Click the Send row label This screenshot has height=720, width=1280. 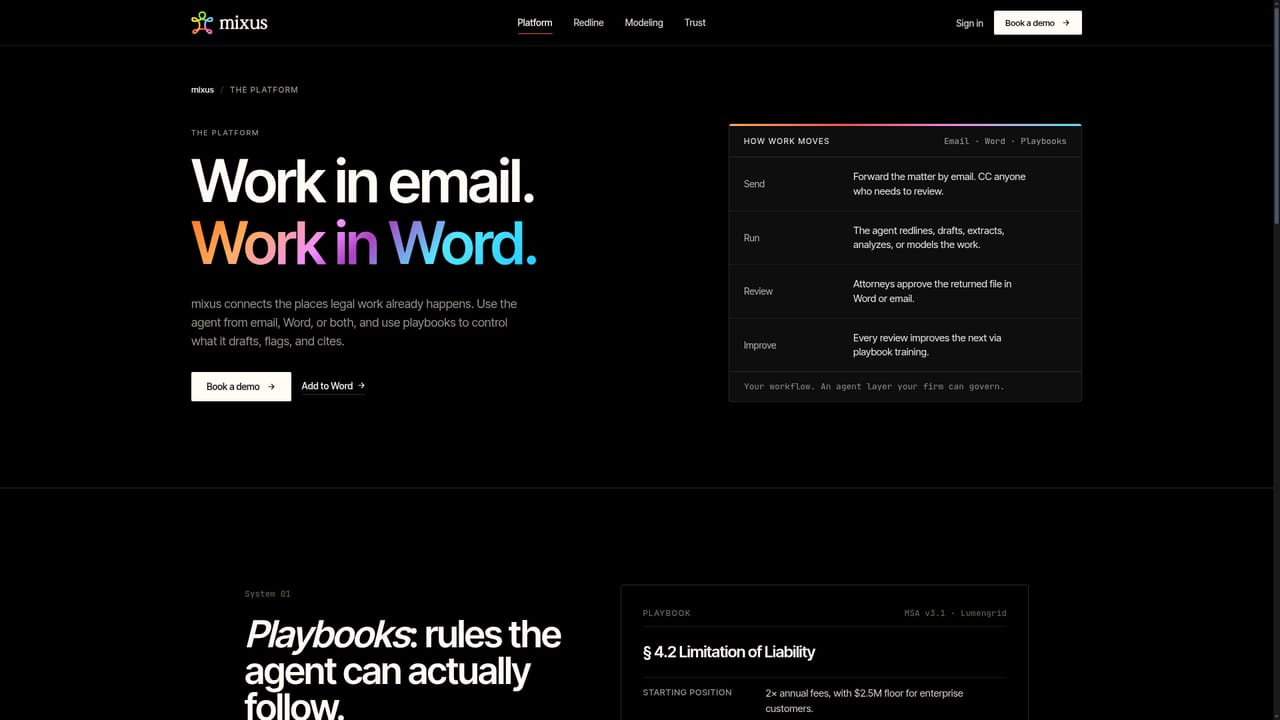[x=754, y=184]
